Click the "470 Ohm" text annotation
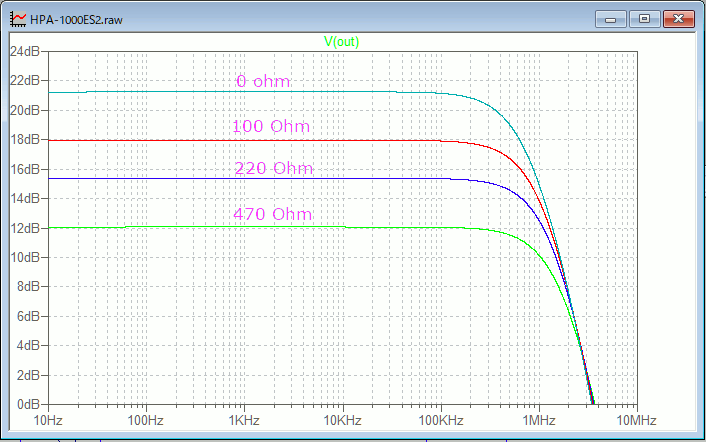 [272, 215]
